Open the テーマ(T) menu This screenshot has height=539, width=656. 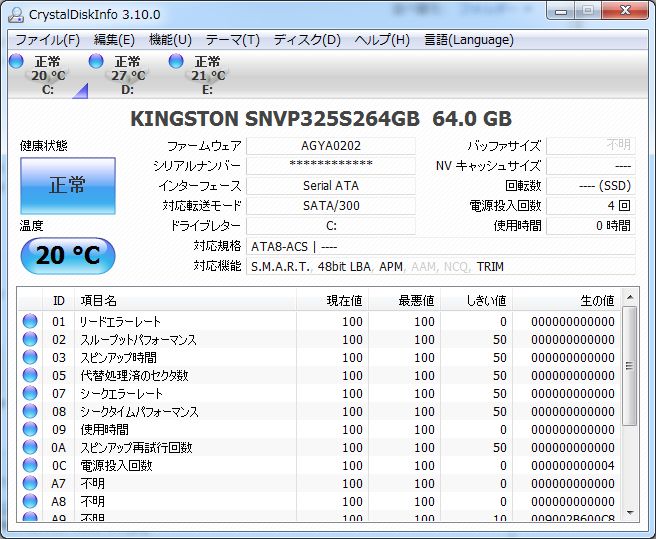(233, 40)
